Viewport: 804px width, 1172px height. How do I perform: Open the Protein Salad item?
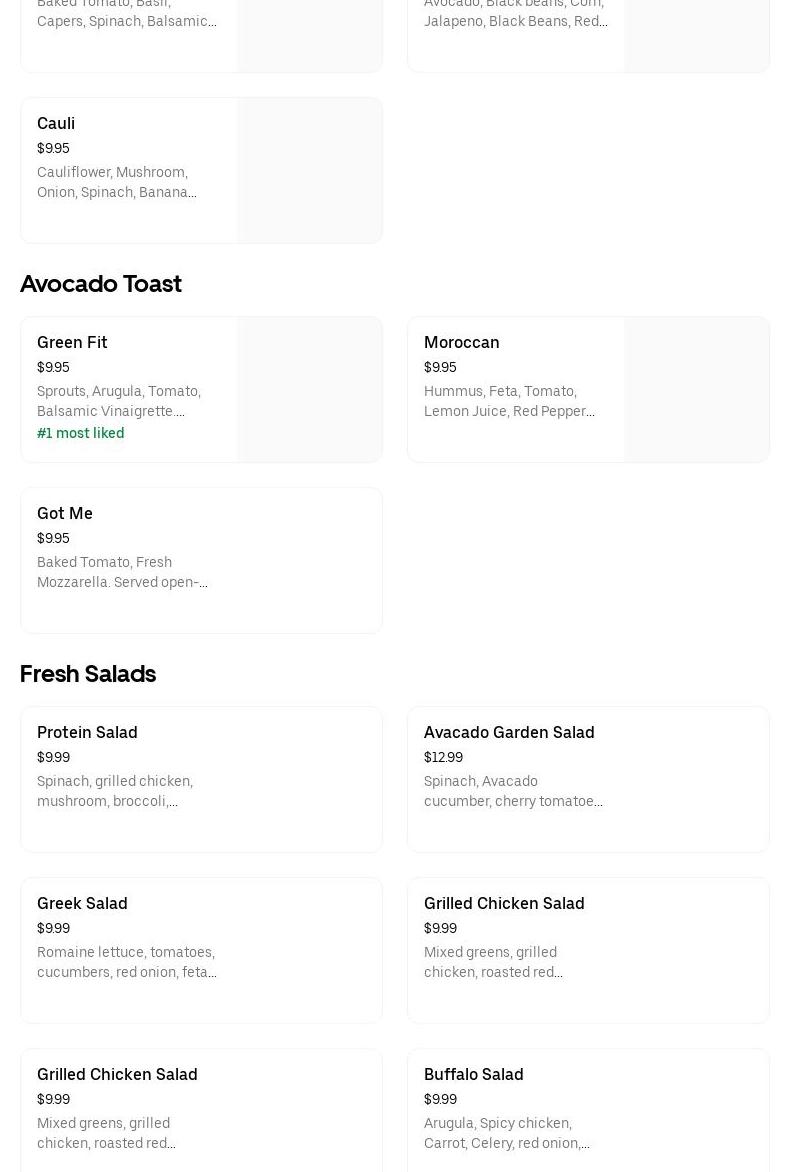tap(87, 733)
